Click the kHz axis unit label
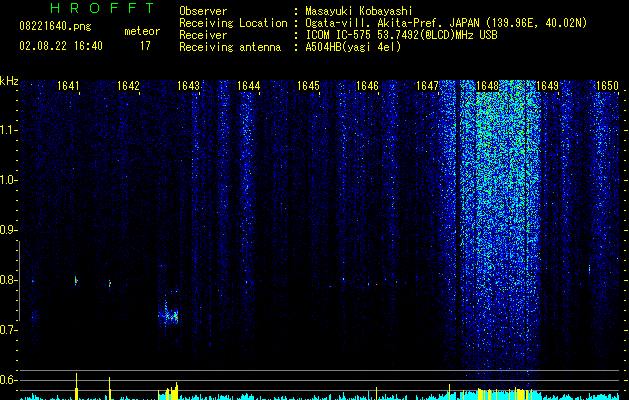Viewport: 629px width, 400px height. coord(9,81)
